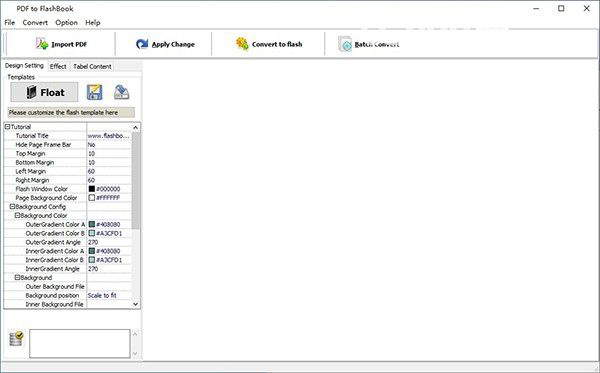600x373 pixels.
Task: Select the Inner Background File row
Action: coord(68,304)
